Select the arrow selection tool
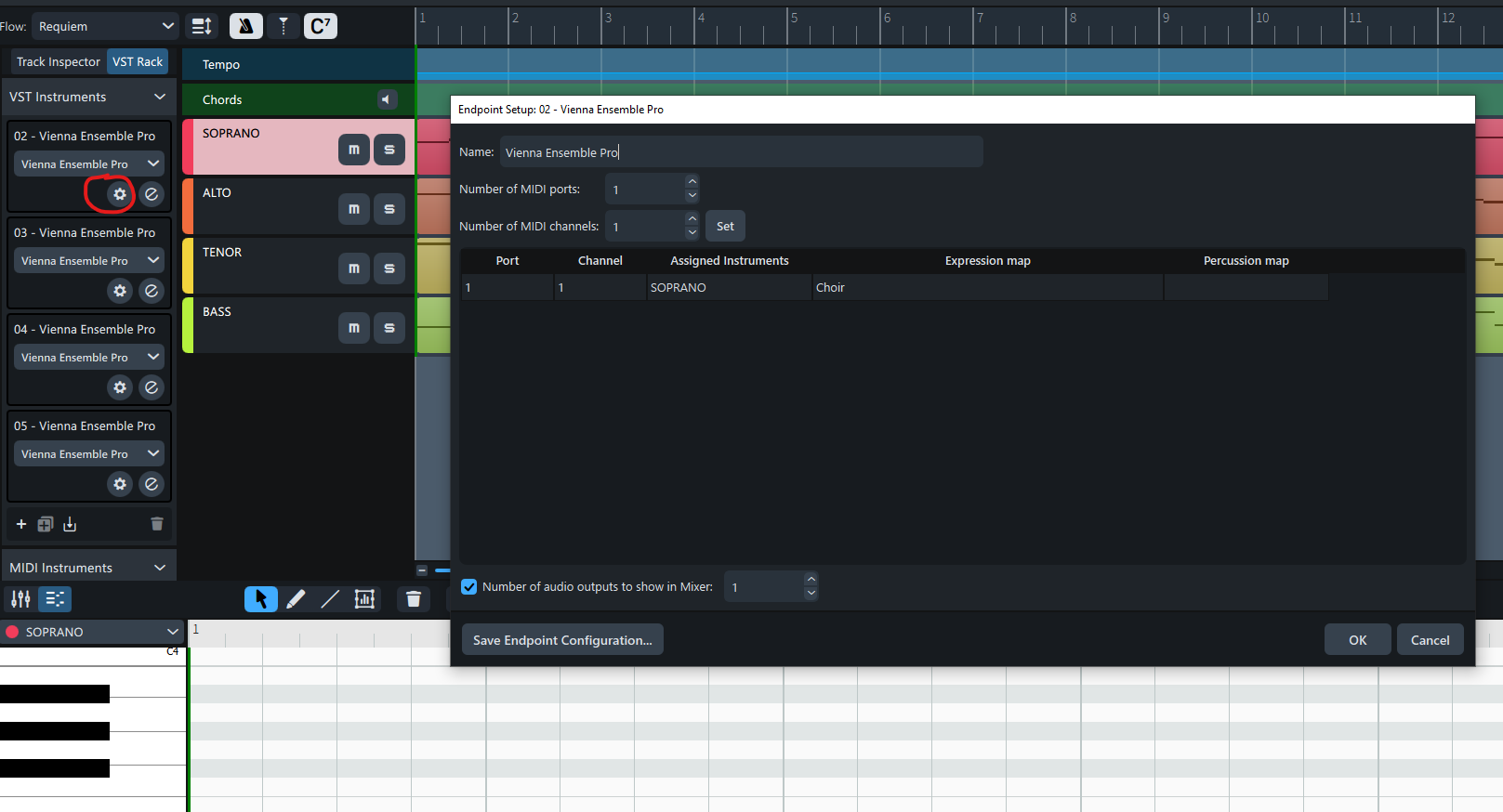The image size is (1503, 812). [261, 599]
